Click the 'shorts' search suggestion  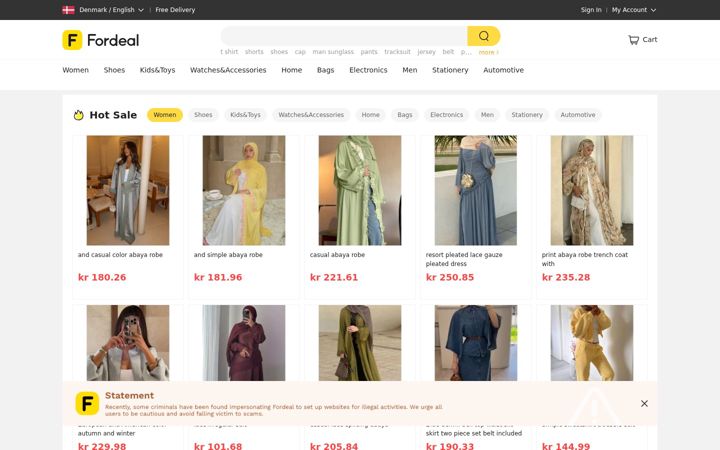[x=254, y=52]
